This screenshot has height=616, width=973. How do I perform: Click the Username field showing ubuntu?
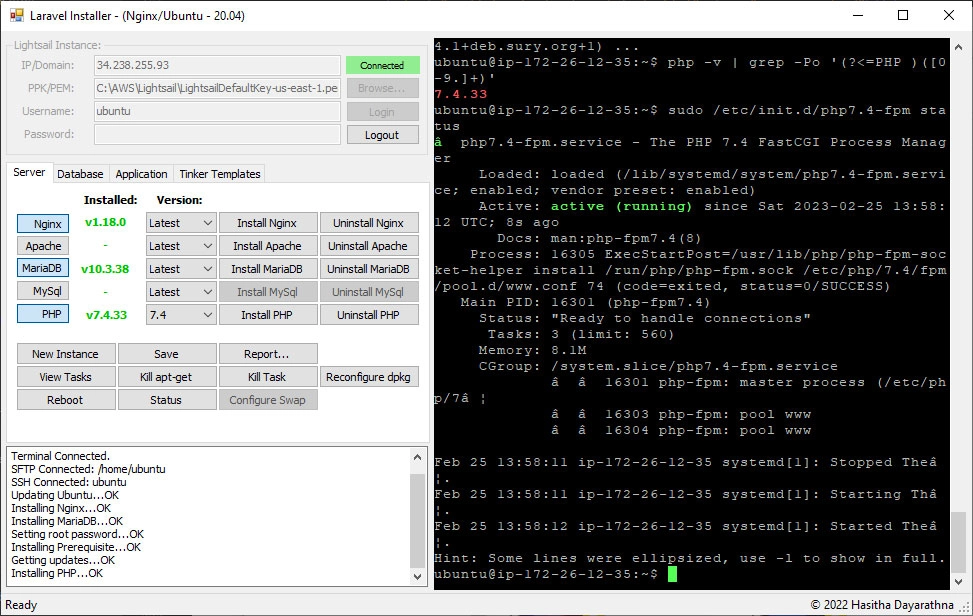[x=217, y=111]
